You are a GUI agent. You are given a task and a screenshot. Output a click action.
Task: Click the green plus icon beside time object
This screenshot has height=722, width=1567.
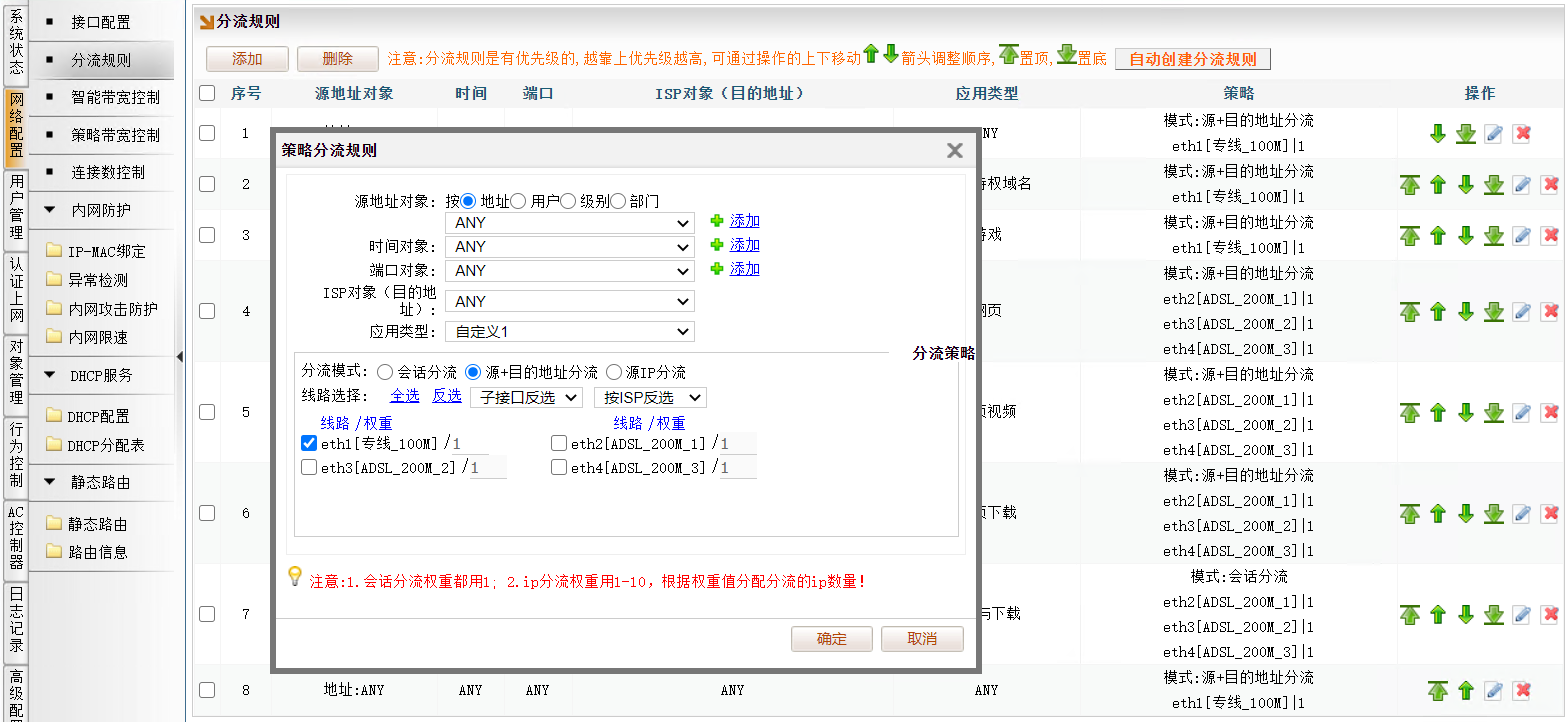(x=715, y=245)
